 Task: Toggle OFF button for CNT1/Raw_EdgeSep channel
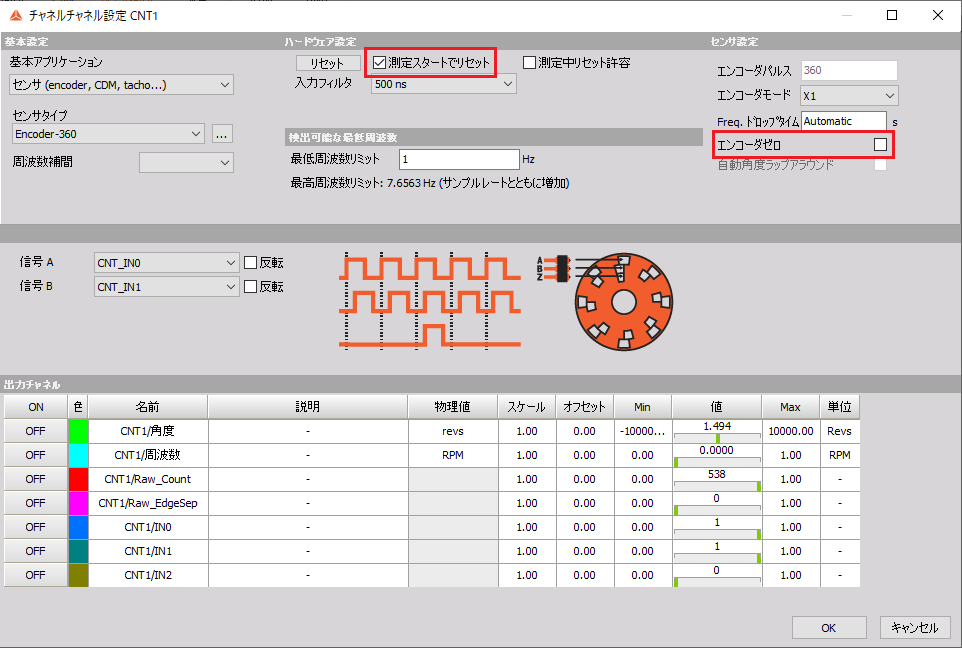click(x=36, y=503)
